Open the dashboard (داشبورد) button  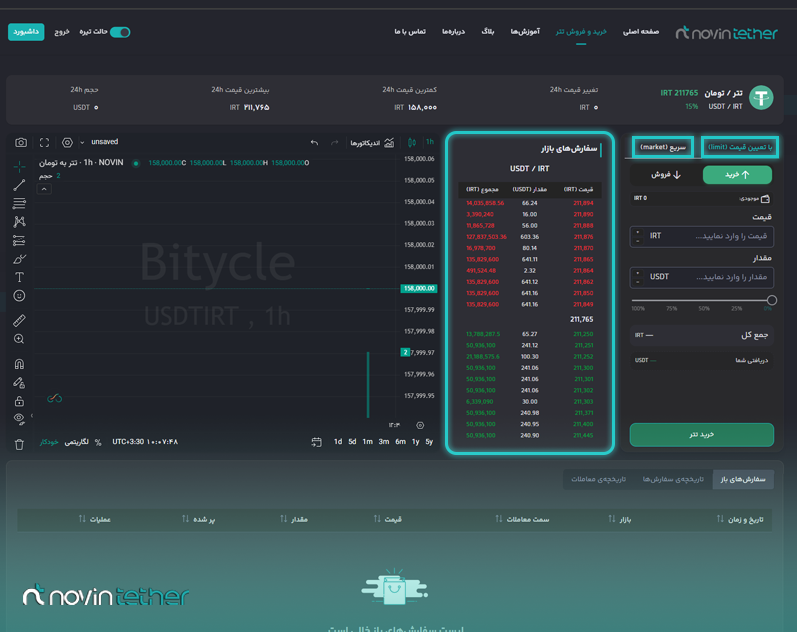coord(26,32)
